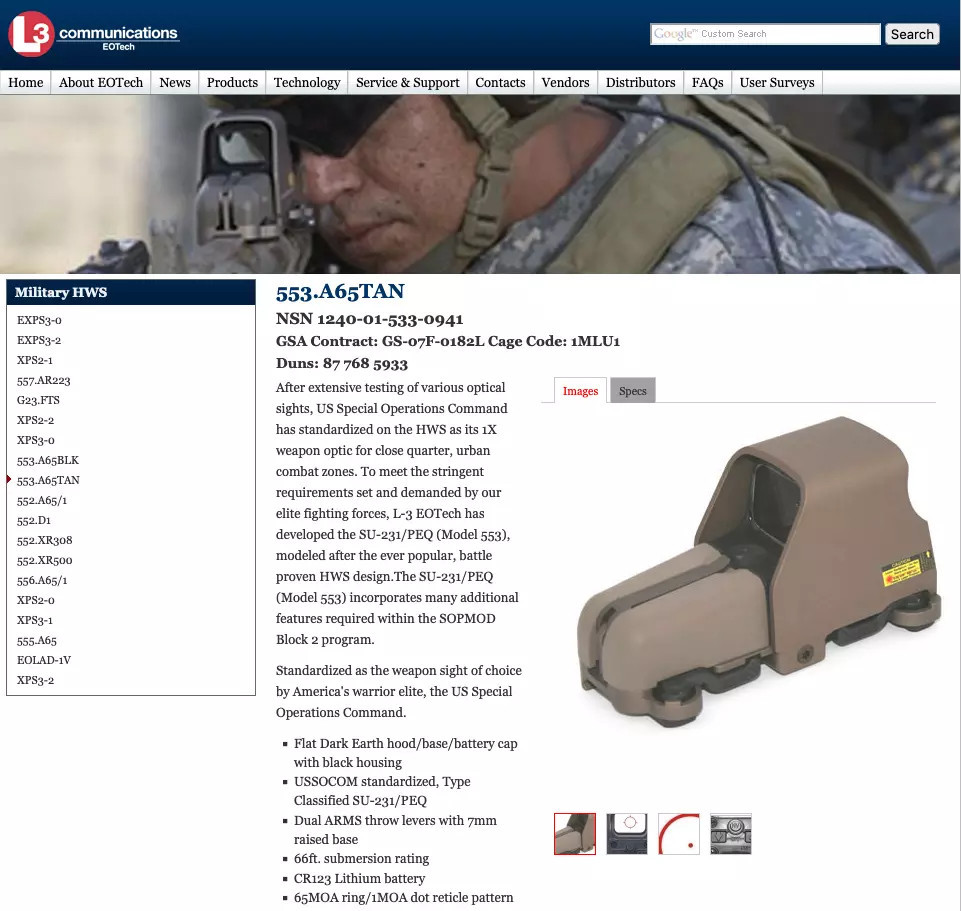The height and width of the screenshot is (911, 961).
Task: Open the EOLAD-1V product link
Action: click(44, 660)
